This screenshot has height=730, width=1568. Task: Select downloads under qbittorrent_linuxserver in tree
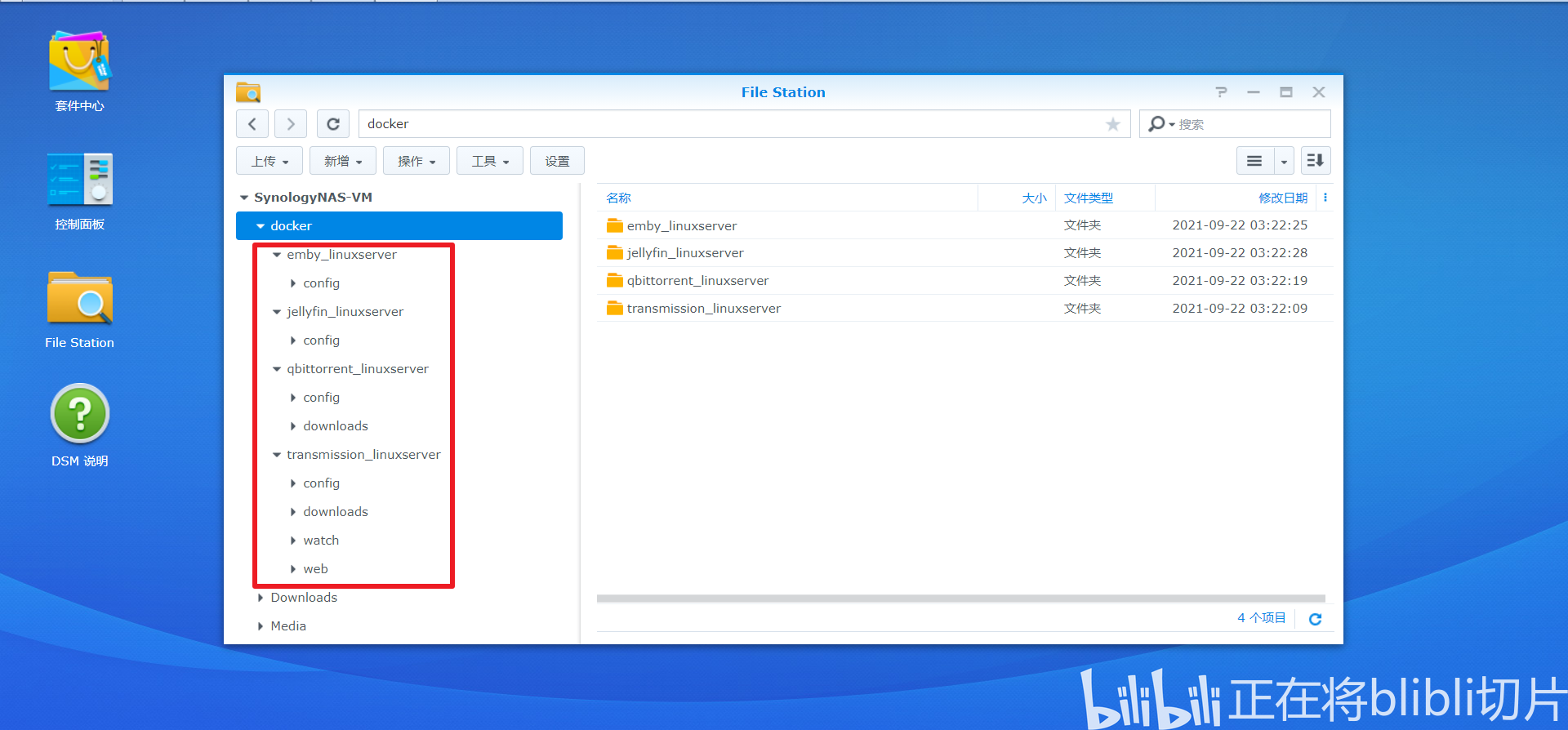click(336, 426)
